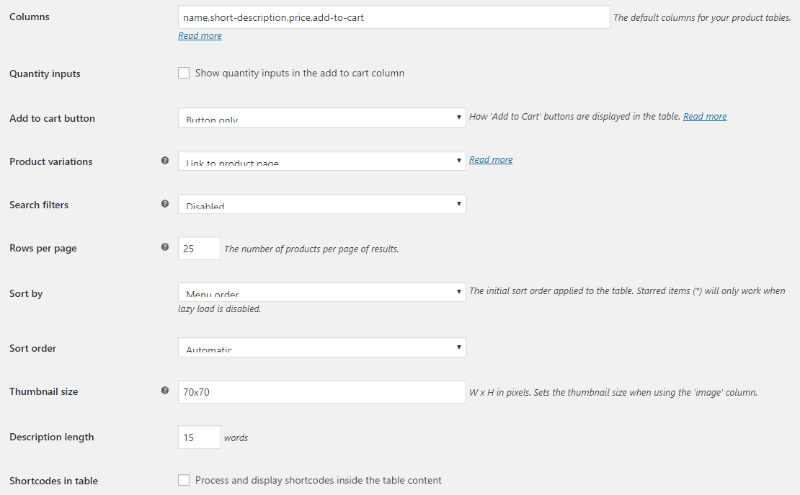Click the help icon beside Search filters
Screen dimensions: 800x495
pos(165,204)
